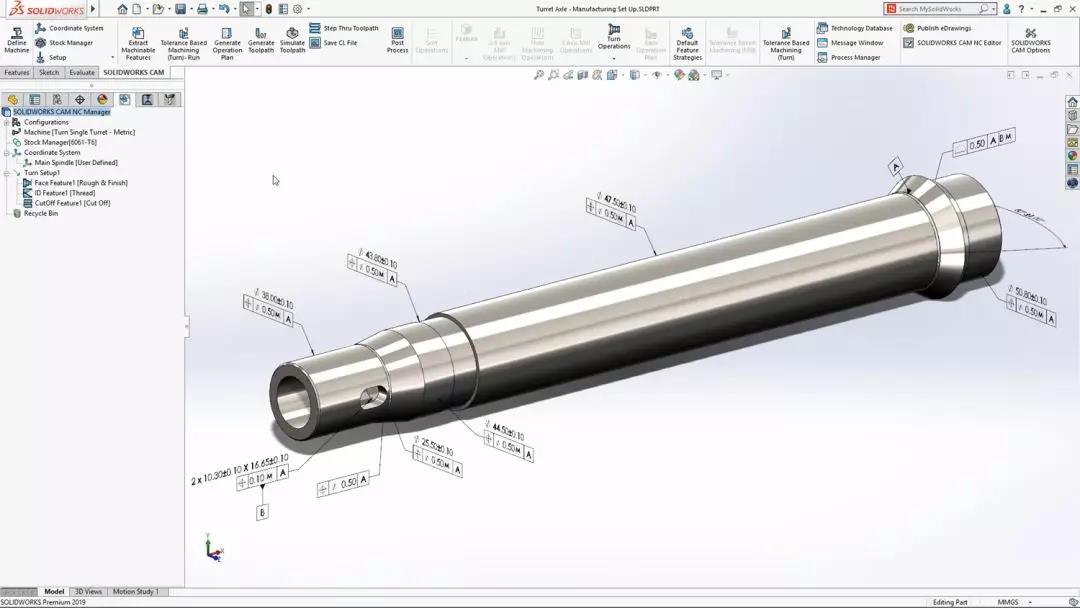This screenshot has height=608, width=1080.
Task: Switch to the Motion Study 1 tab
Action: point(135,591)
